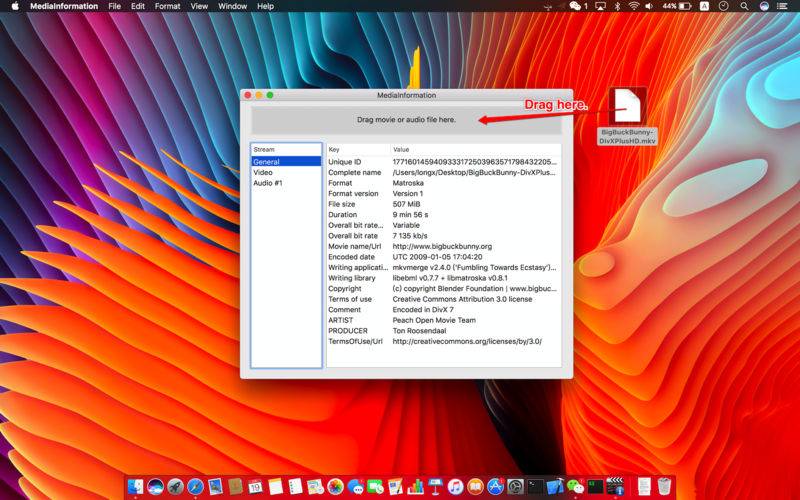Click 'Drag movie or audio file here' area
The image size is (800, 500).
pos(406,120)
